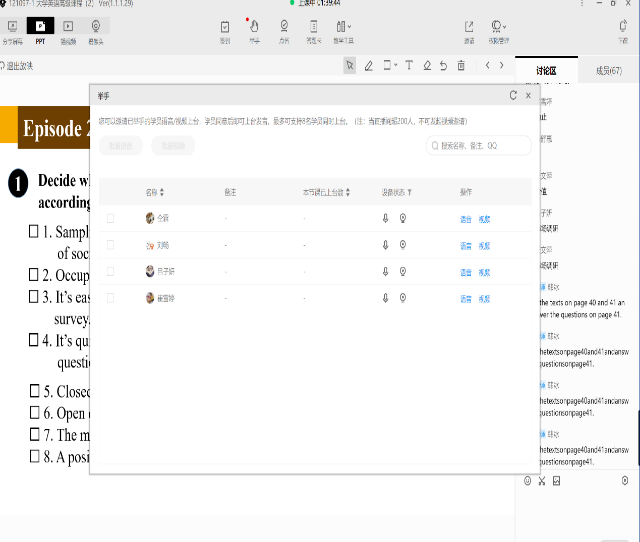The width and height of the screenshot is (640, 542).
Task: Check the checkbox for the first student
Action: (111, 218)
